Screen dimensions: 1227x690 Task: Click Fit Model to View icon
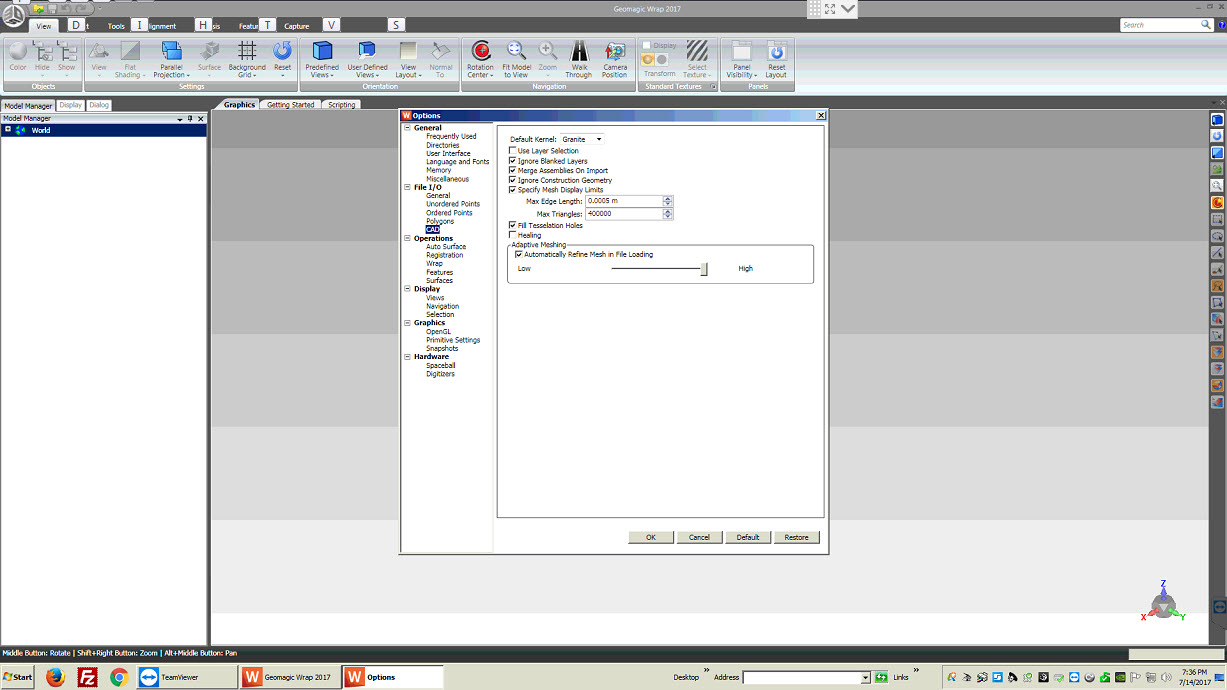[x=516, y=51]
